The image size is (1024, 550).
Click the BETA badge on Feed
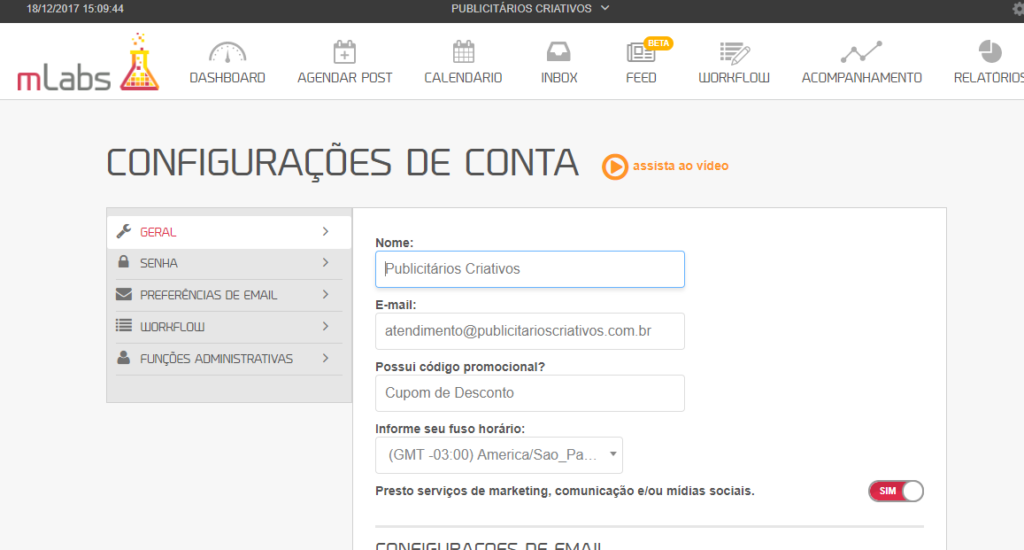(x=658, y=43)
